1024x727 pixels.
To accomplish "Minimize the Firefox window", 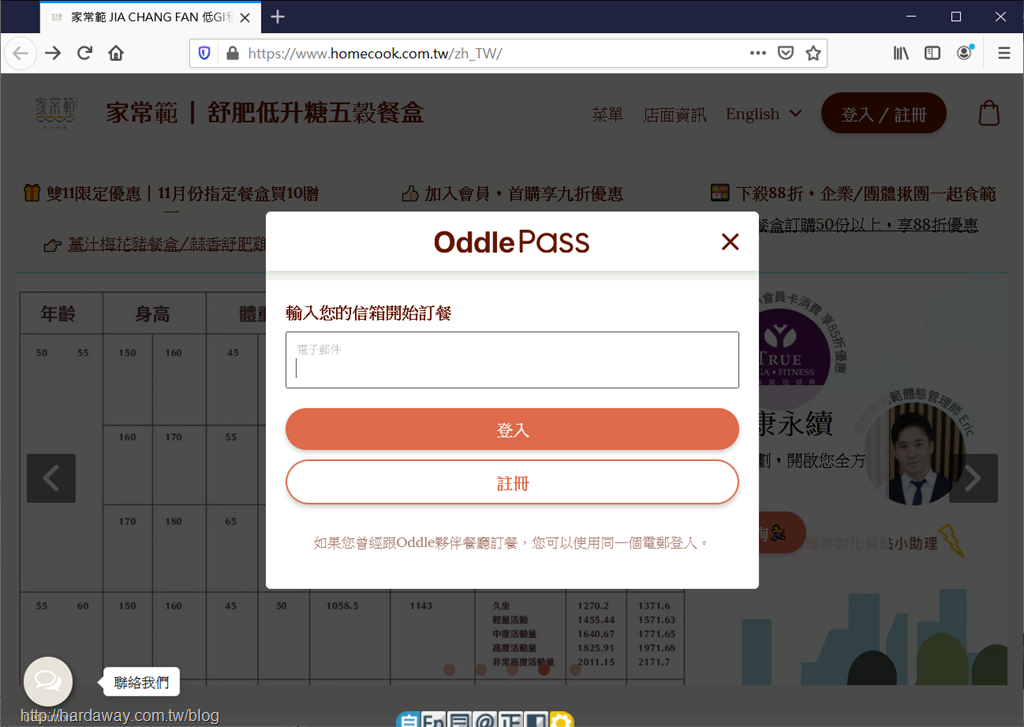I will click(911, 16).
